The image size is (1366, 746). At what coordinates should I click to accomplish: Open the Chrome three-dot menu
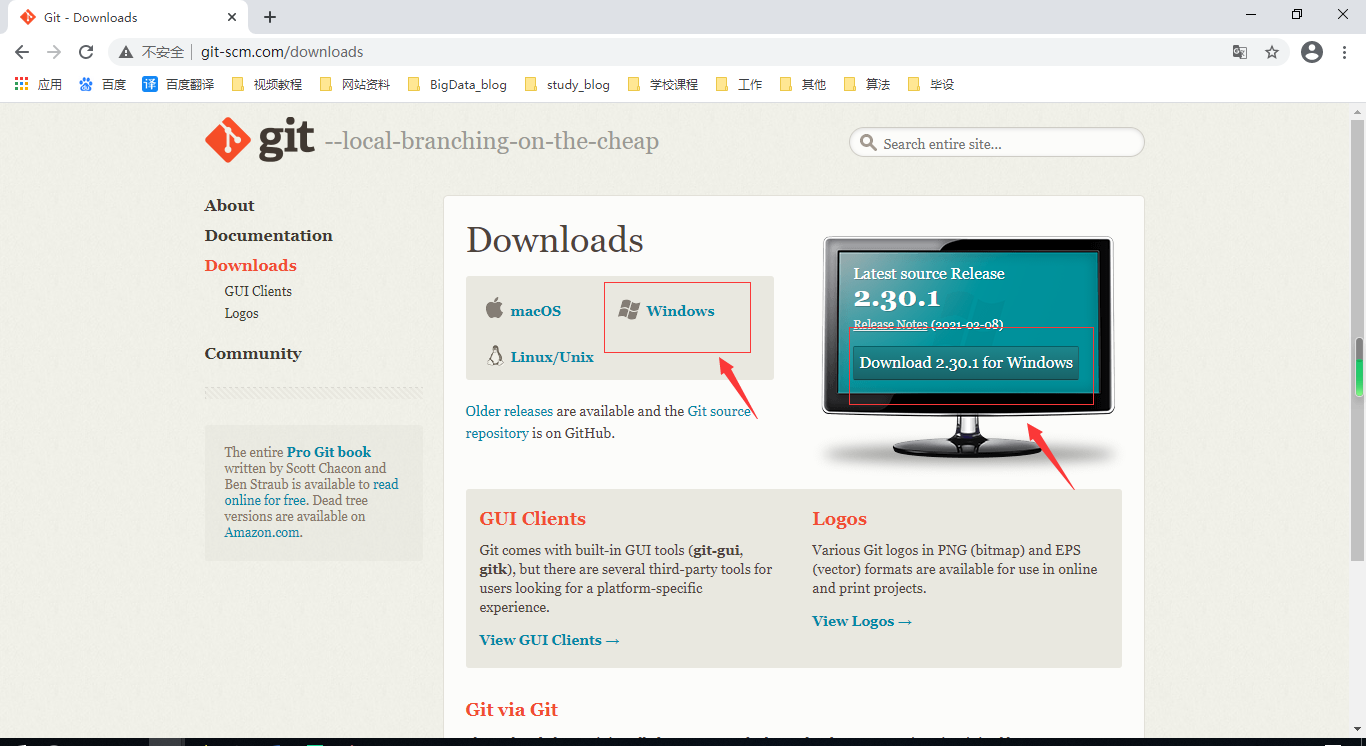[1344, 52]
